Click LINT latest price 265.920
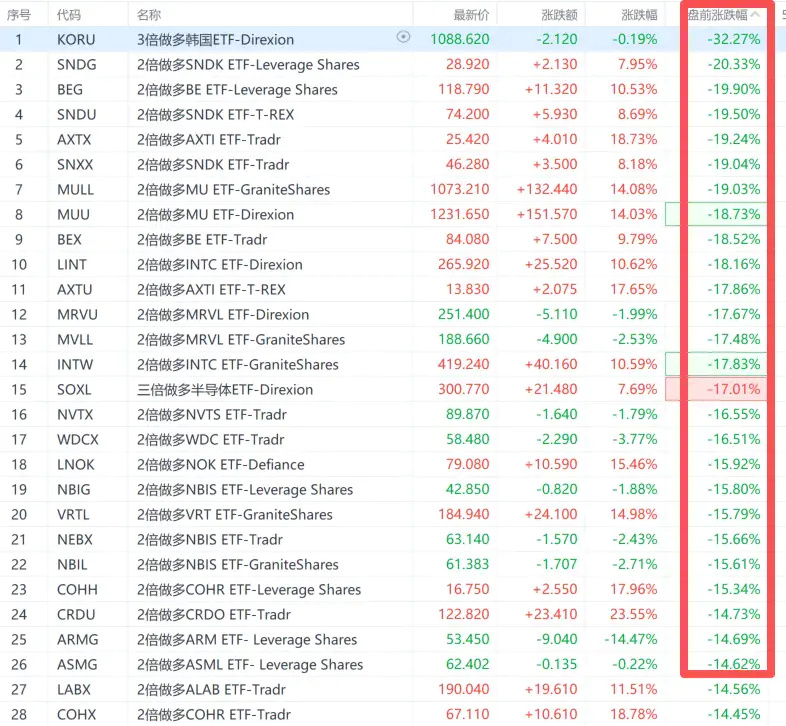786x726 pixels. pyautogui.click(x=463, y=264)
